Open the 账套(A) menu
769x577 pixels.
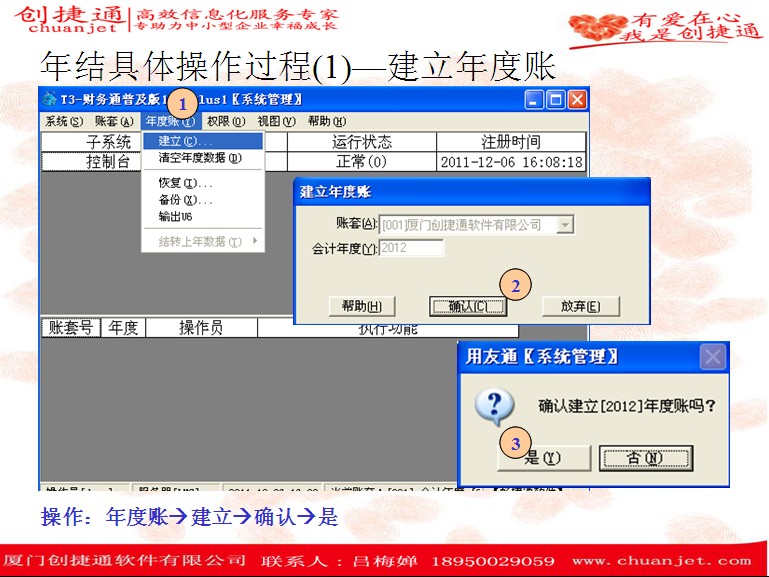pyautogui.click(x=114, y=121)
